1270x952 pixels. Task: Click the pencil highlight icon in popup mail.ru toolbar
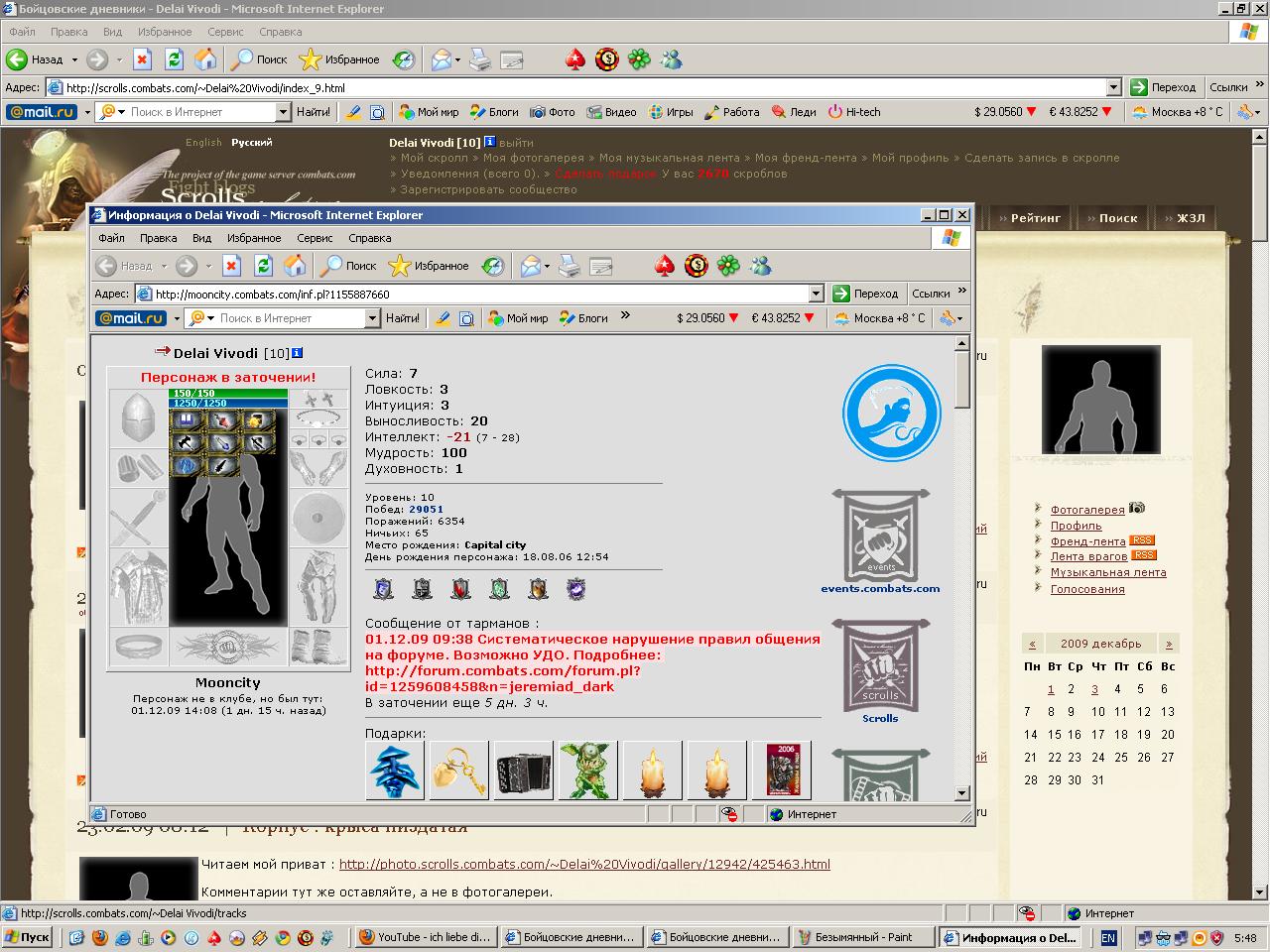pyautogui.click(x=443, y=318)
